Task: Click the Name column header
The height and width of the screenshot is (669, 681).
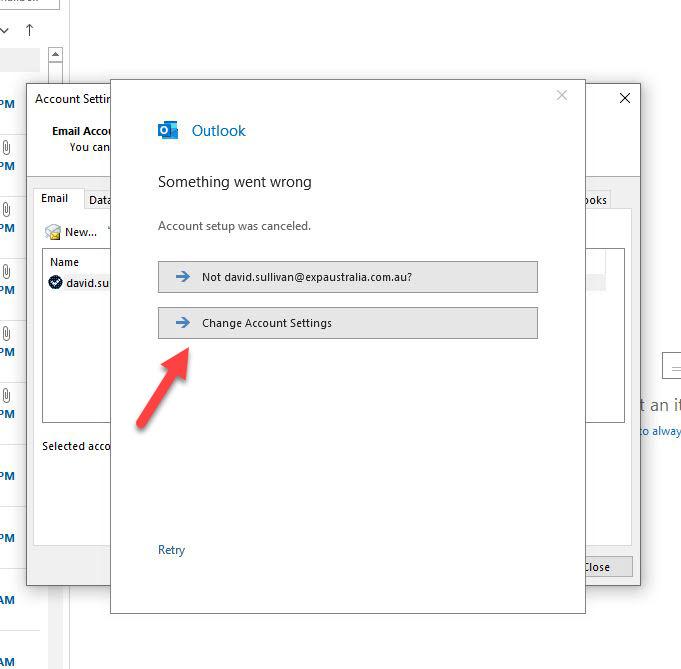Action: 64,262
